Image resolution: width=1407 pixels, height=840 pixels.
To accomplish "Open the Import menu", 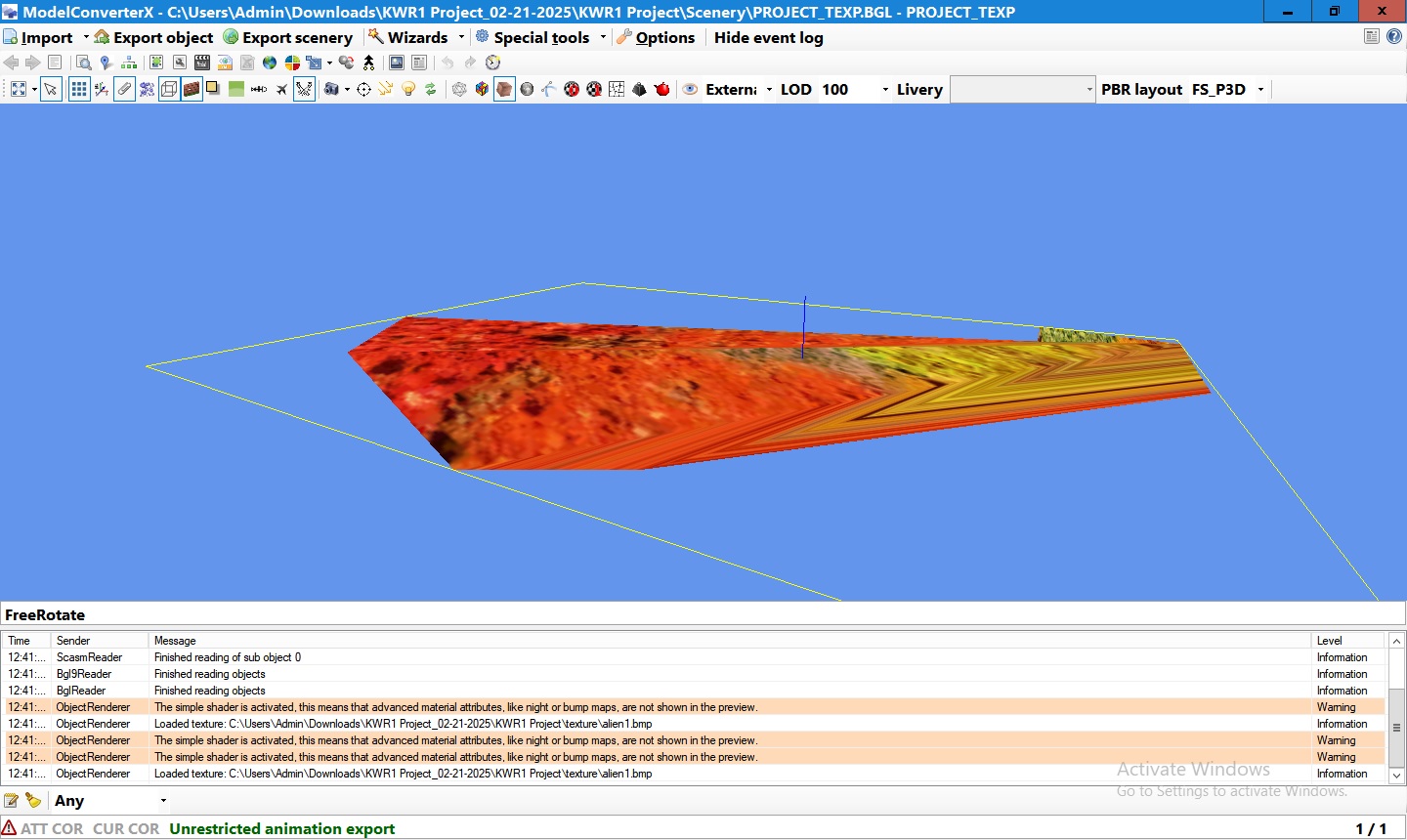I will [x=39, y=37].
